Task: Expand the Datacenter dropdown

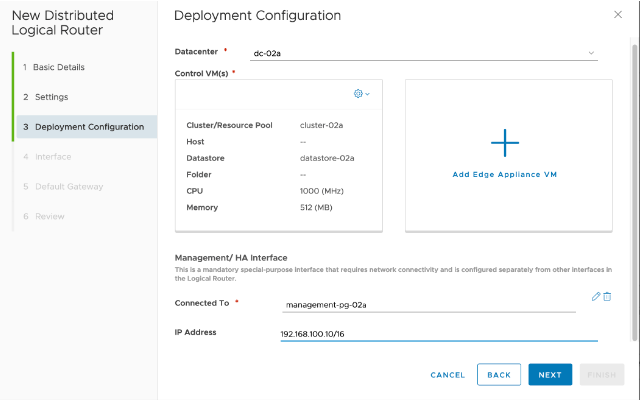Action: (591, 52)
